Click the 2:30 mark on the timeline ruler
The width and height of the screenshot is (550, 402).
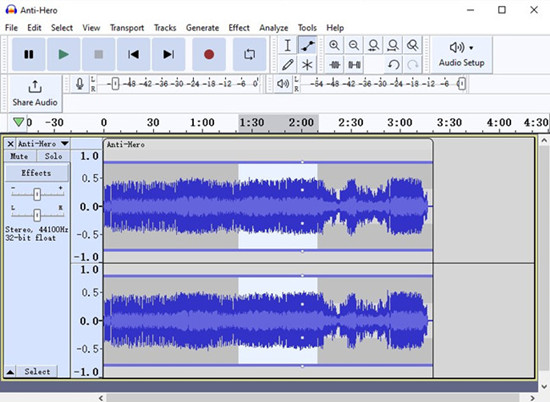coord(350,122)
